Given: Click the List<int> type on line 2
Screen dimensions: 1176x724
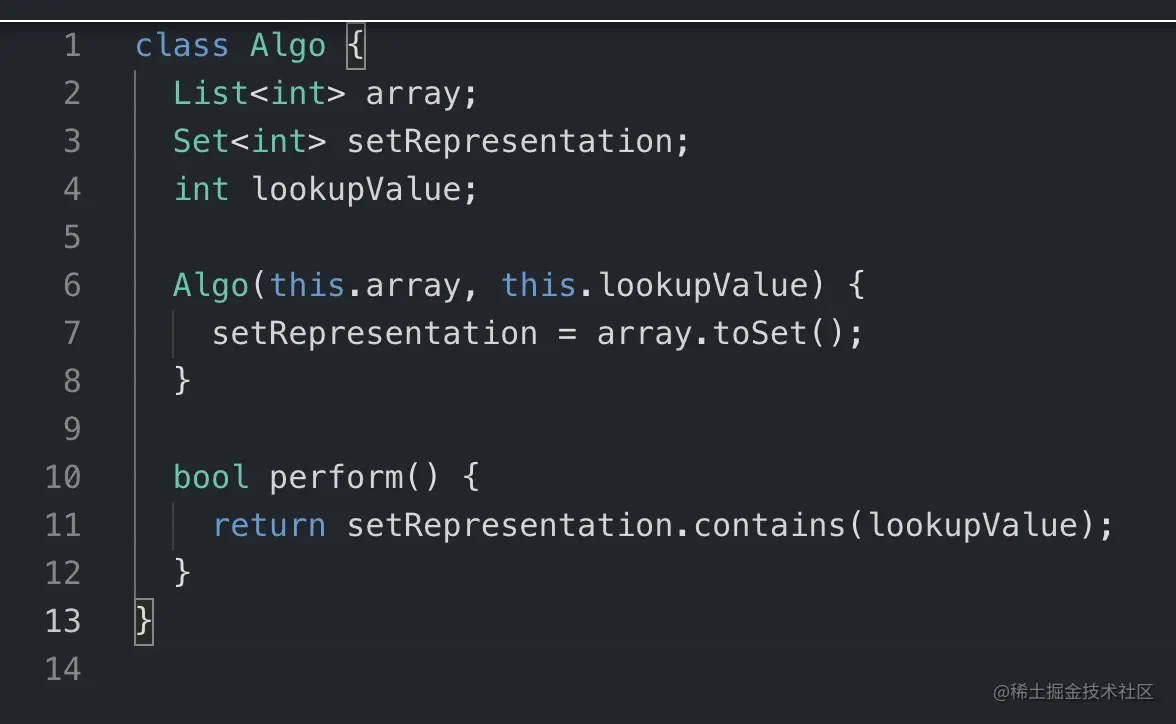Looking at the screenshot, I should point(249,93).
